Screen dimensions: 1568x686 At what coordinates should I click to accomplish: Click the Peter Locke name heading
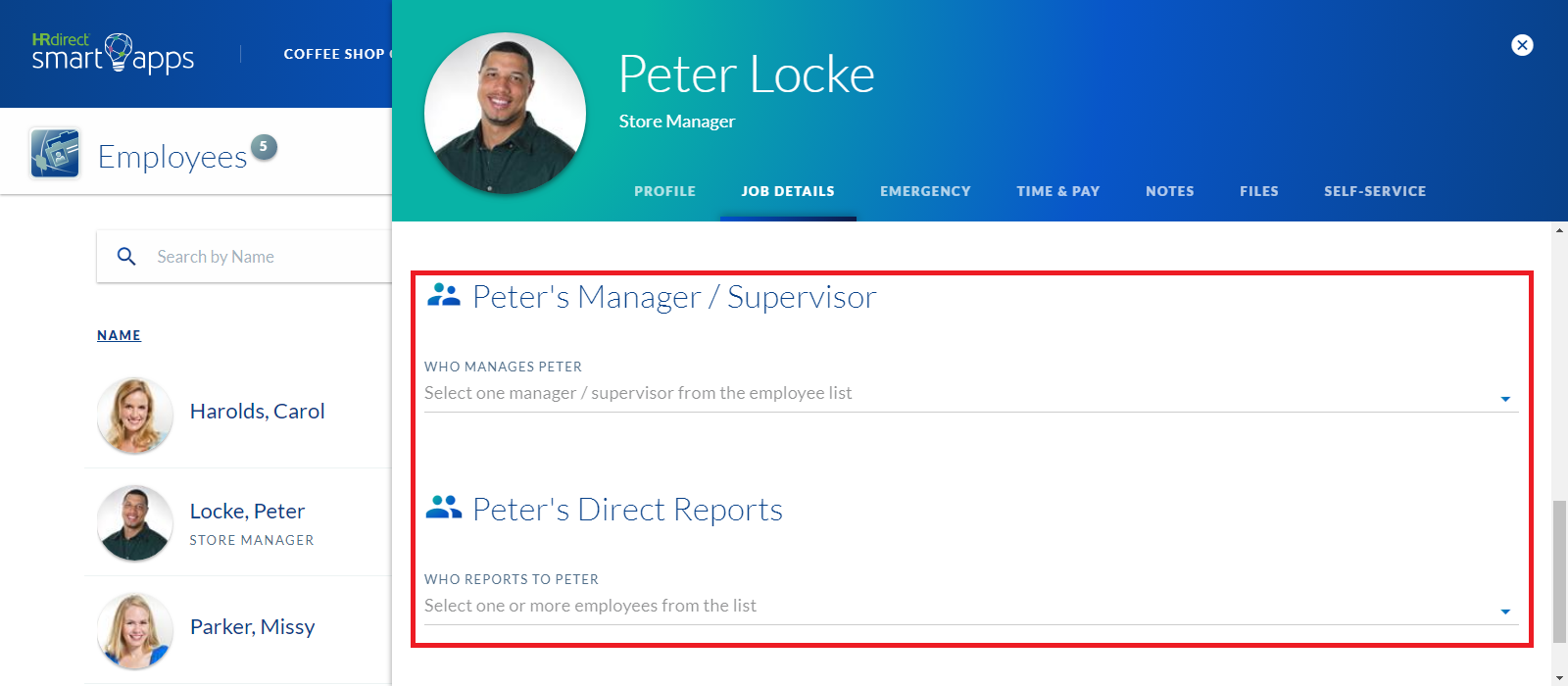pyautogui.click(x=747, y=74)
